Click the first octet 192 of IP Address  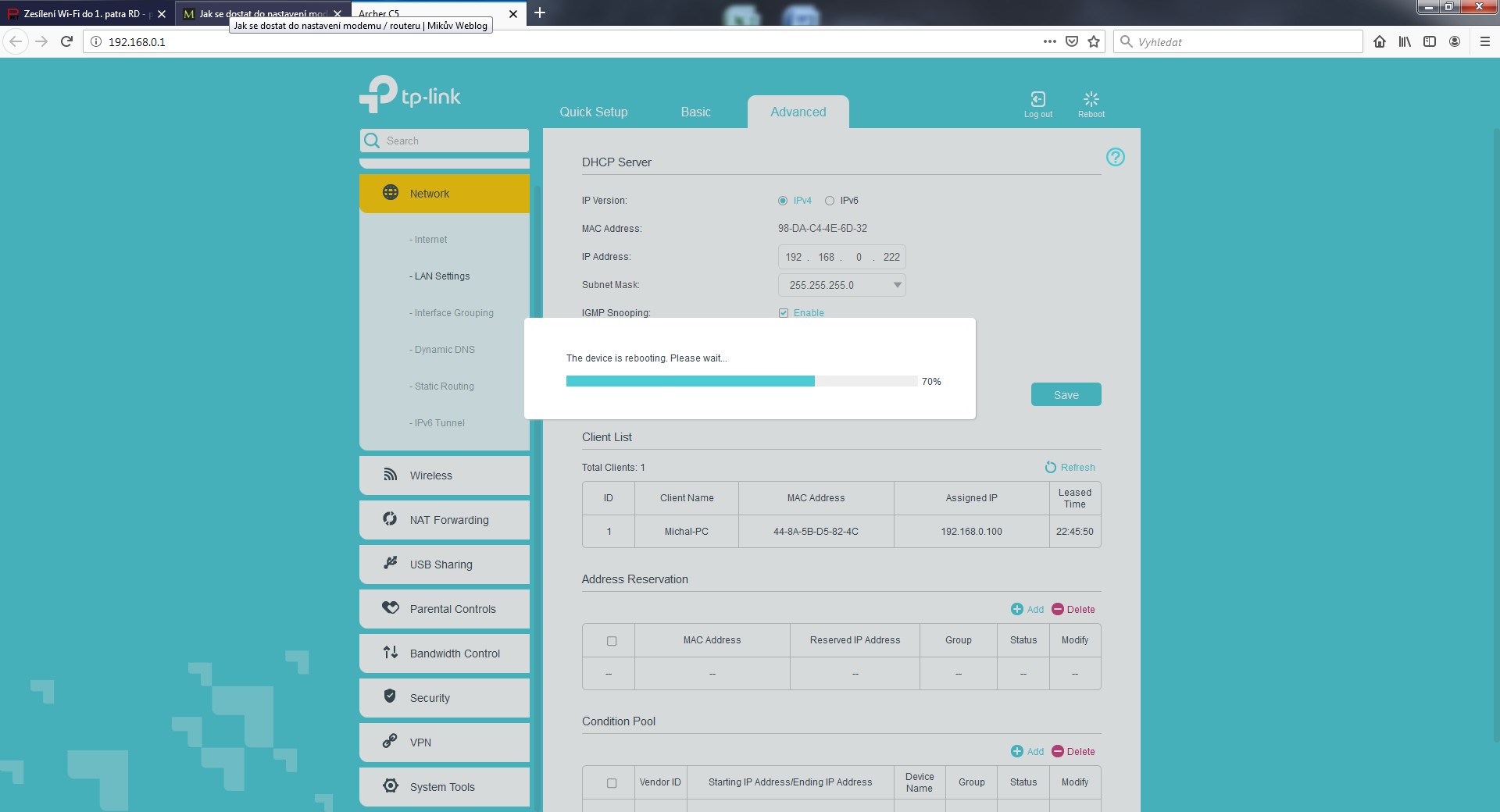click(794, 257)
